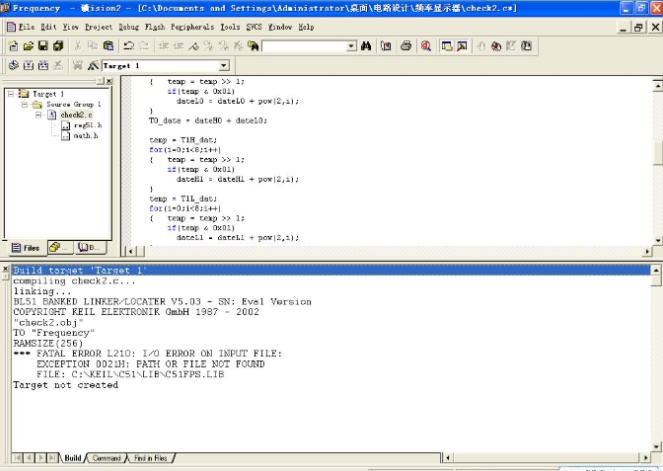Collapse the Target 1 tree node
This screenshot has width=663, height=471.
pyautogui.click(x=11, y=93)
